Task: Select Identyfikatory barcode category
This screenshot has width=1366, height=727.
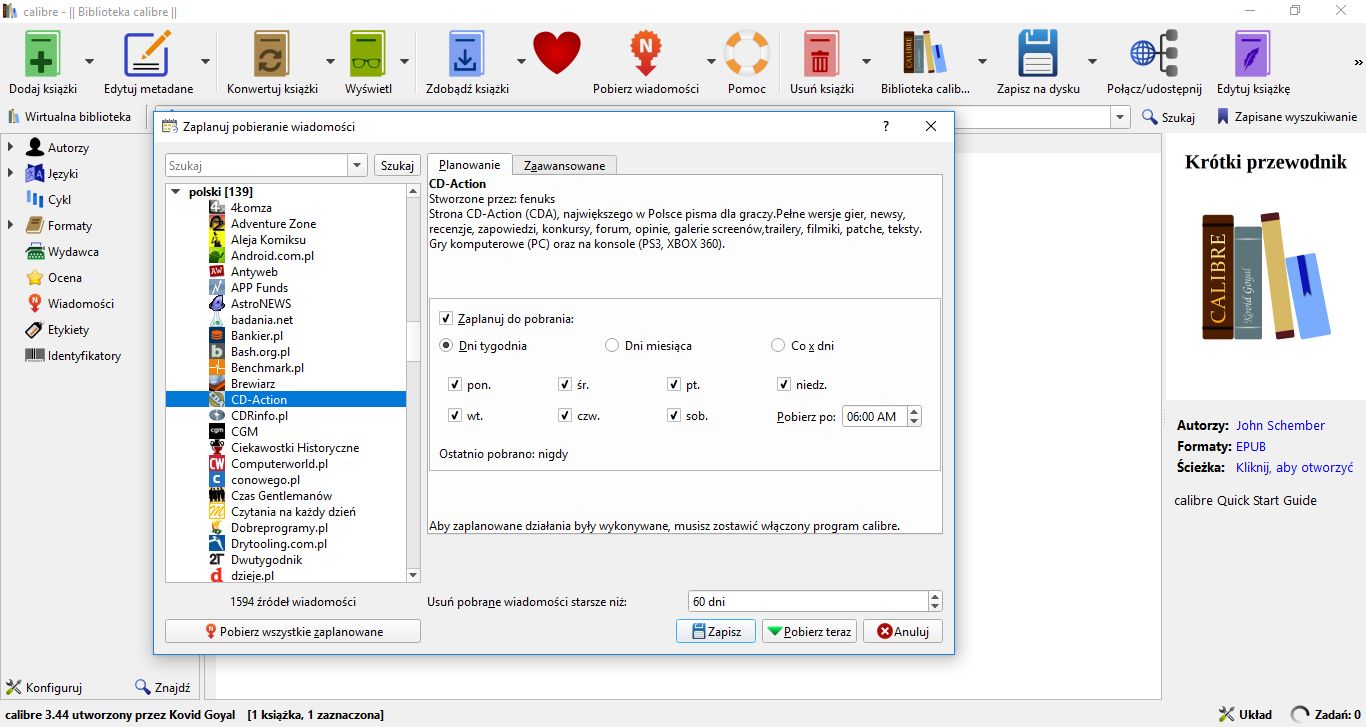Action: pyautogui.click(x=84, y=356)
